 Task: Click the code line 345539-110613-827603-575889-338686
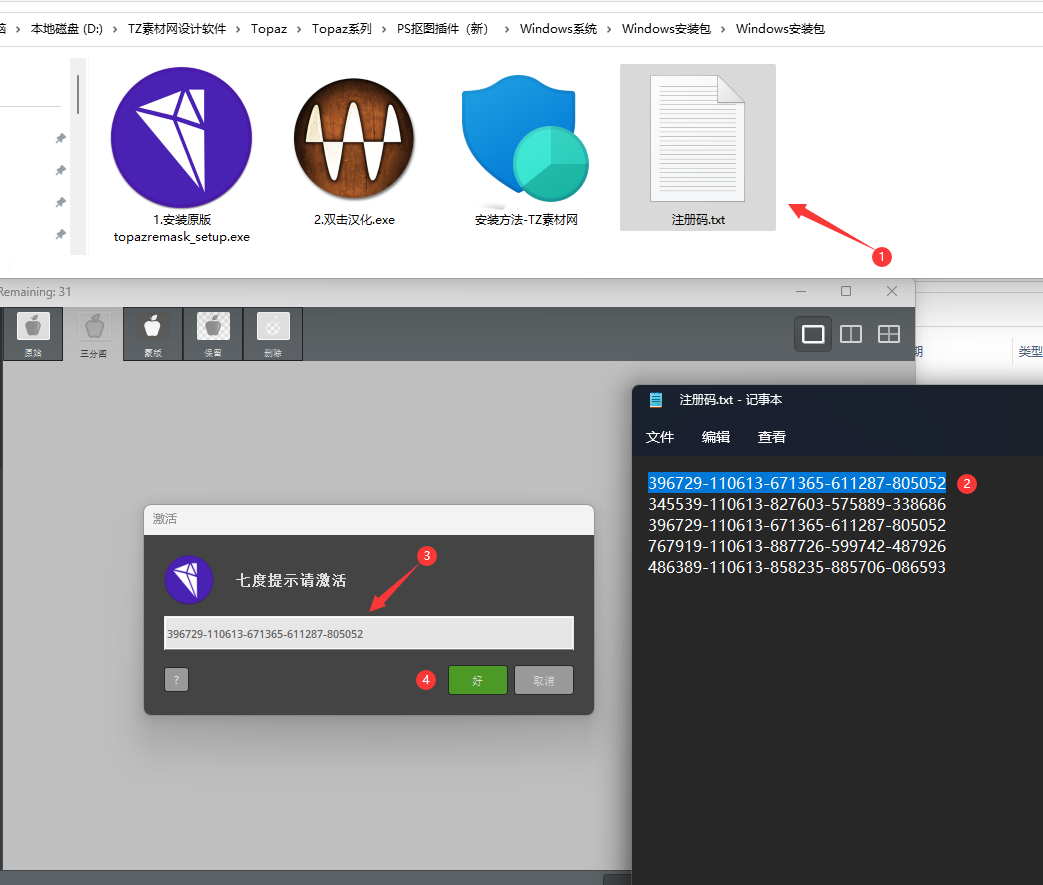(x=797, y=504)
